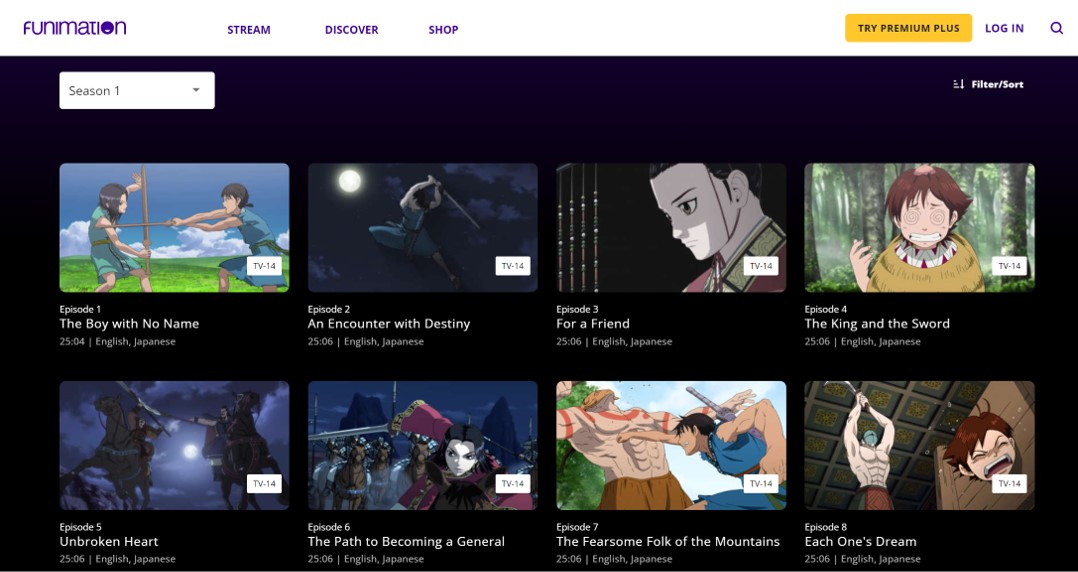Viewport: 1078px width, 572px height.
Task: Click title Each One's Dream
Action: (x=861, y=542)
